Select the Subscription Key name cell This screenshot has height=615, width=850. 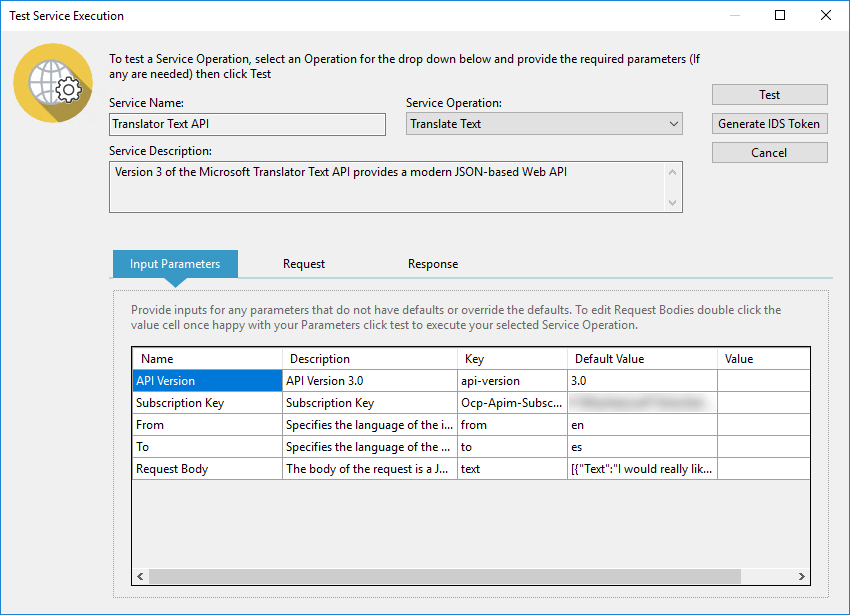[x=207, y=403]
